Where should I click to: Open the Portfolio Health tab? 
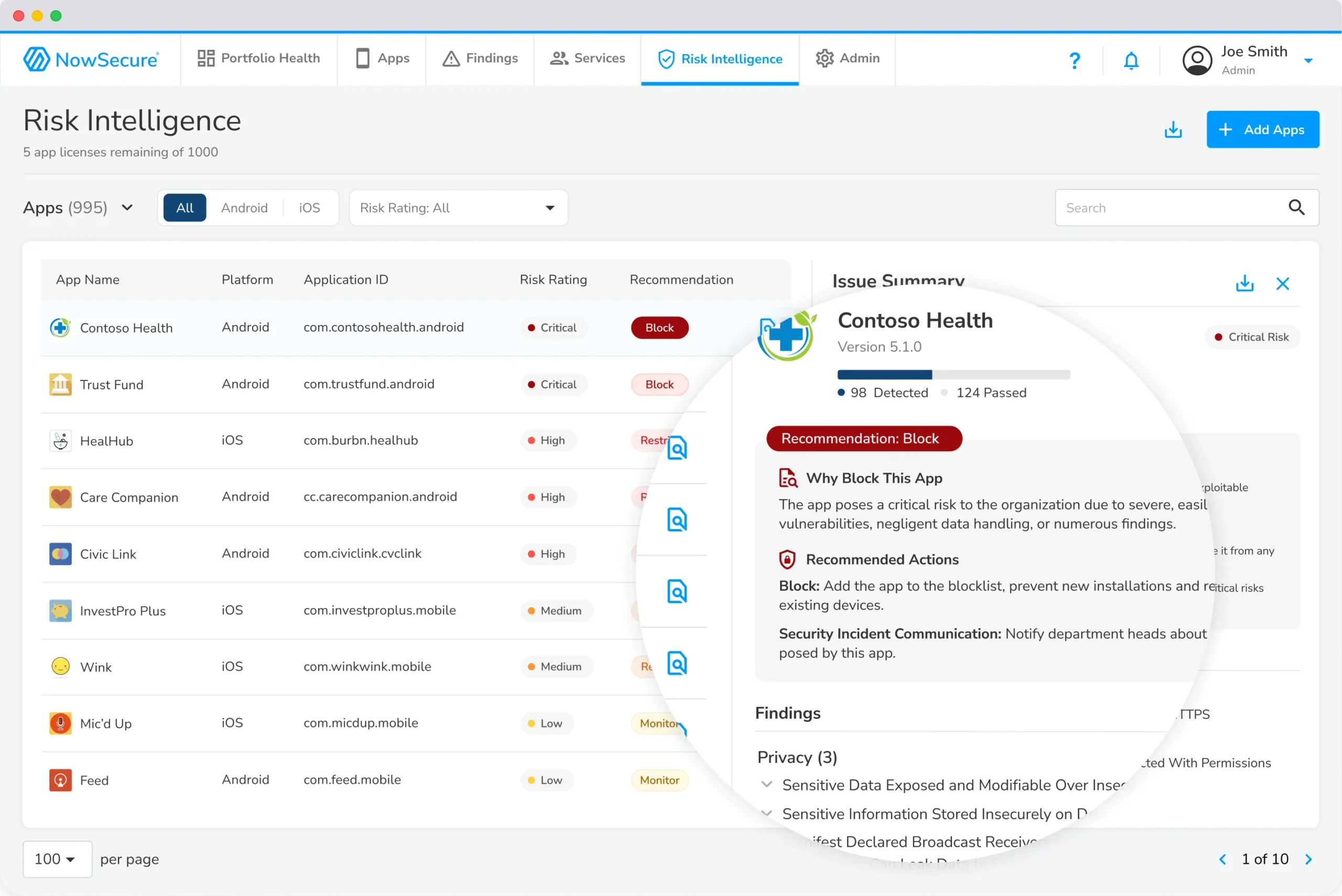pyautogui.click(x=258, y=58)
